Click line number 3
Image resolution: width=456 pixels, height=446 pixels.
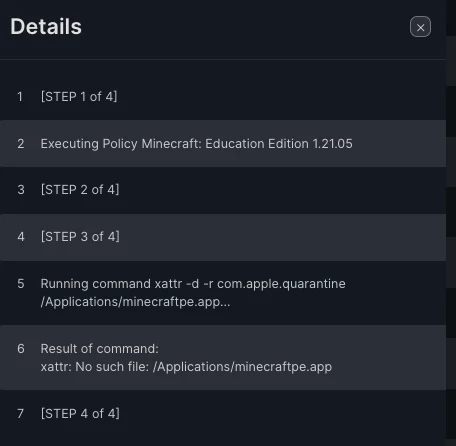coord(21,190)
